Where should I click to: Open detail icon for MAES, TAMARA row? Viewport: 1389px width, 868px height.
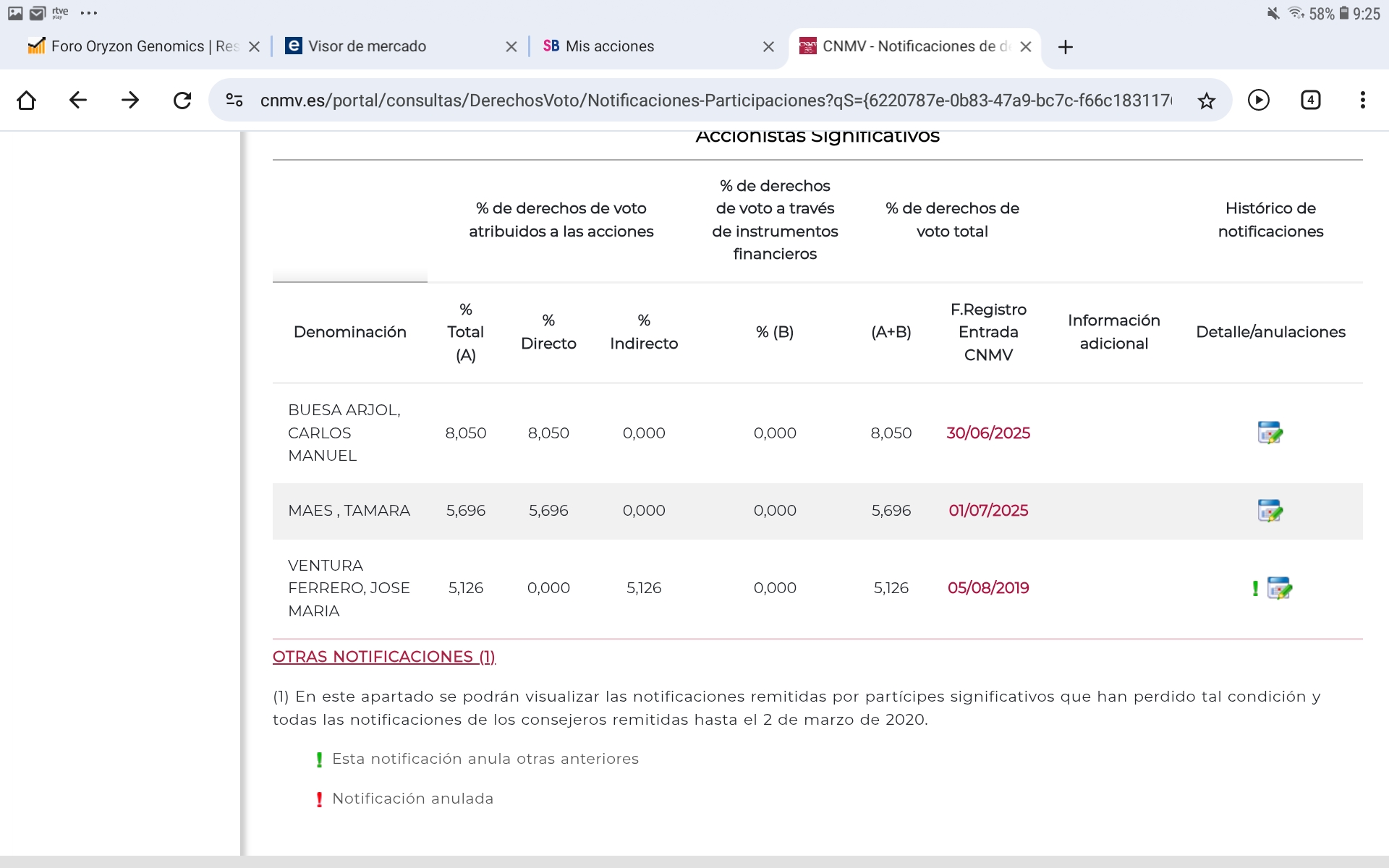tap(1270, 511)
